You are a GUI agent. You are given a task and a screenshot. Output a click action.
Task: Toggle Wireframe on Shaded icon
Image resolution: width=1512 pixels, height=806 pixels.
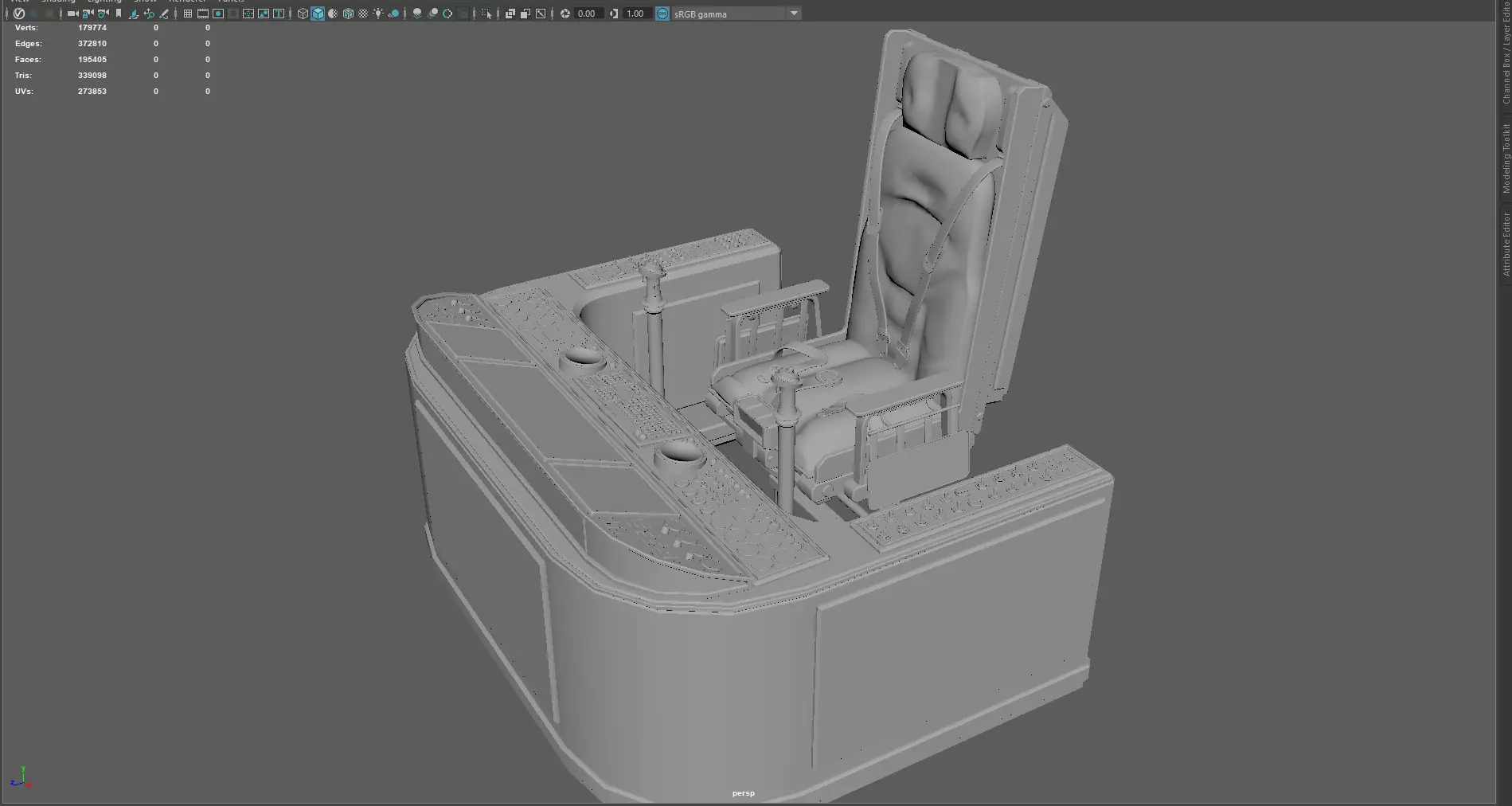[x=348, y=14]
